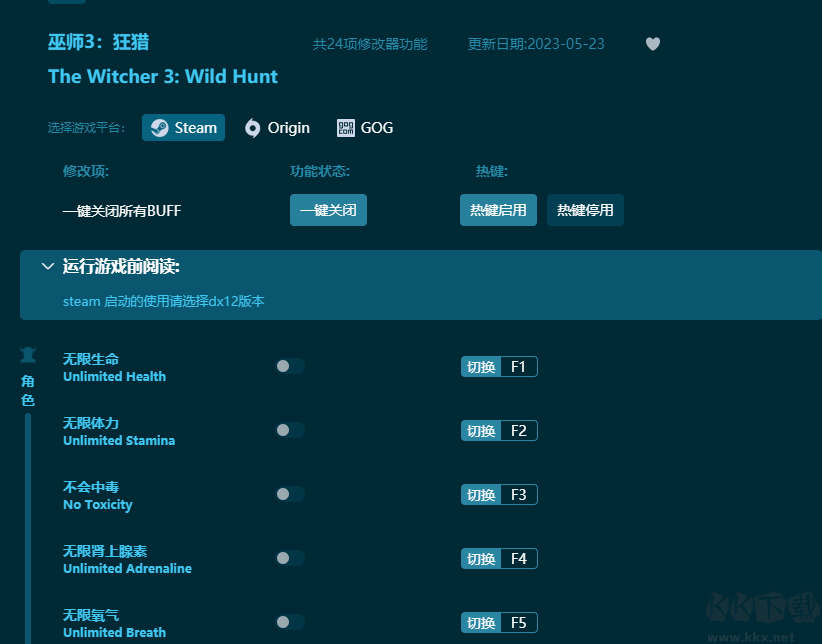The image size is (822, 644).
Task: Collapse the pre-game reading notes chevron
Action: (x=48, y=266)
